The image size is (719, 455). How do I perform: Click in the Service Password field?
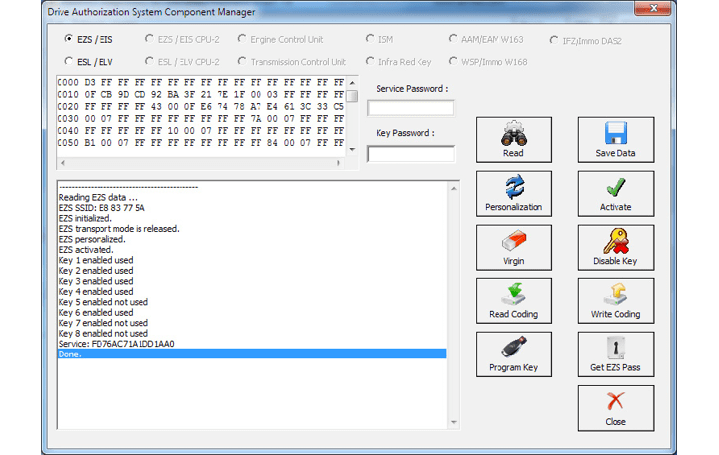click(x=410, y=108)
